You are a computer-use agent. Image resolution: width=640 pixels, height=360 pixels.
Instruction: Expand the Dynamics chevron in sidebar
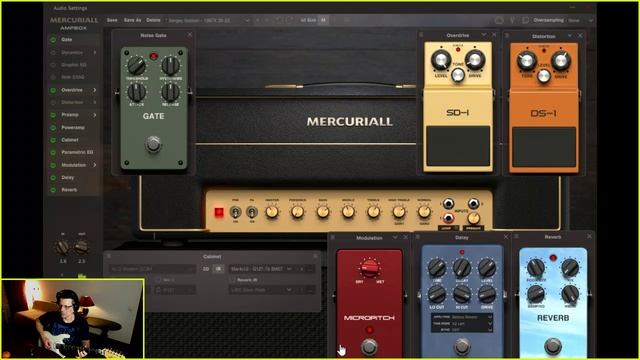(x=95, y=53)
